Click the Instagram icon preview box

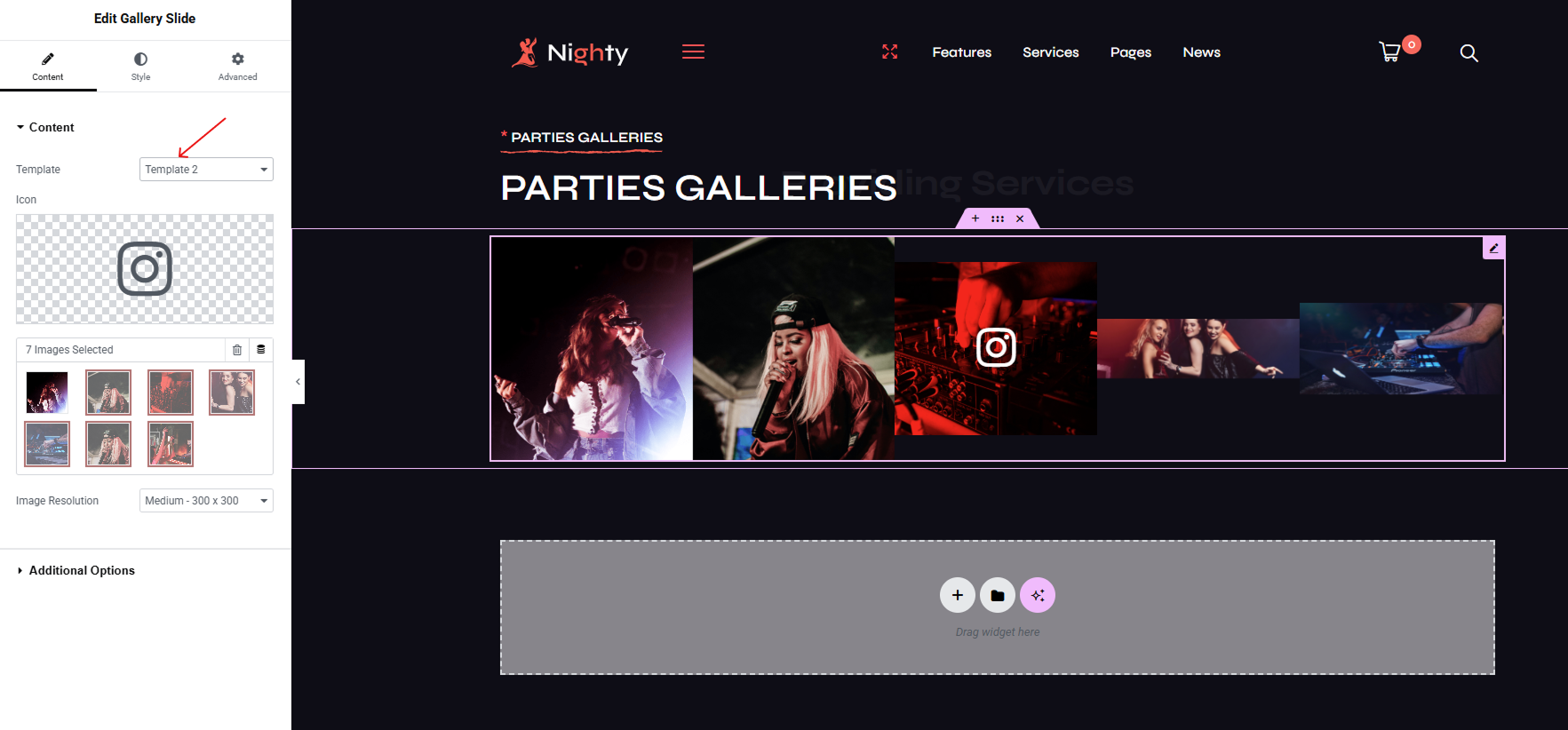[x=145, y=268]
